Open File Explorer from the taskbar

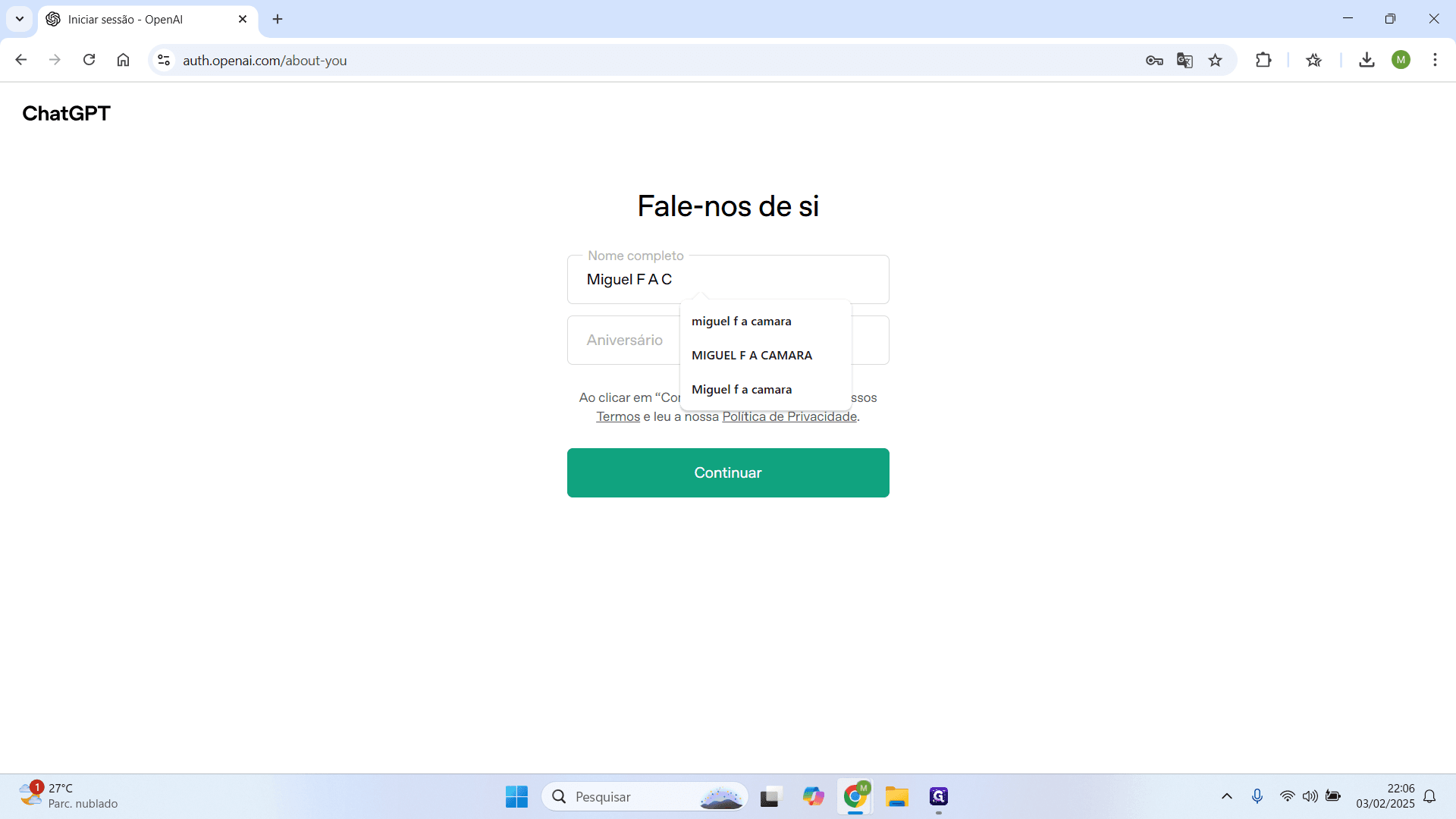896,796
